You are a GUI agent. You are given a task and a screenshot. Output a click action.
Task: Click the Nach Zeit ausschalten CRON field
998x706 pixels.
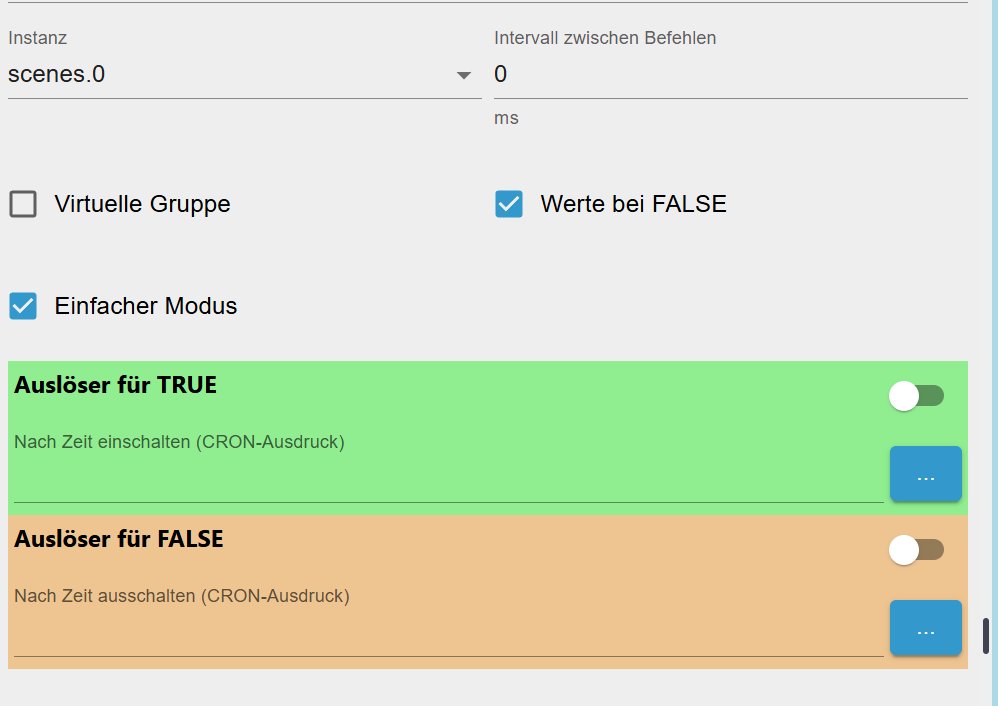(x=448, y=636)
